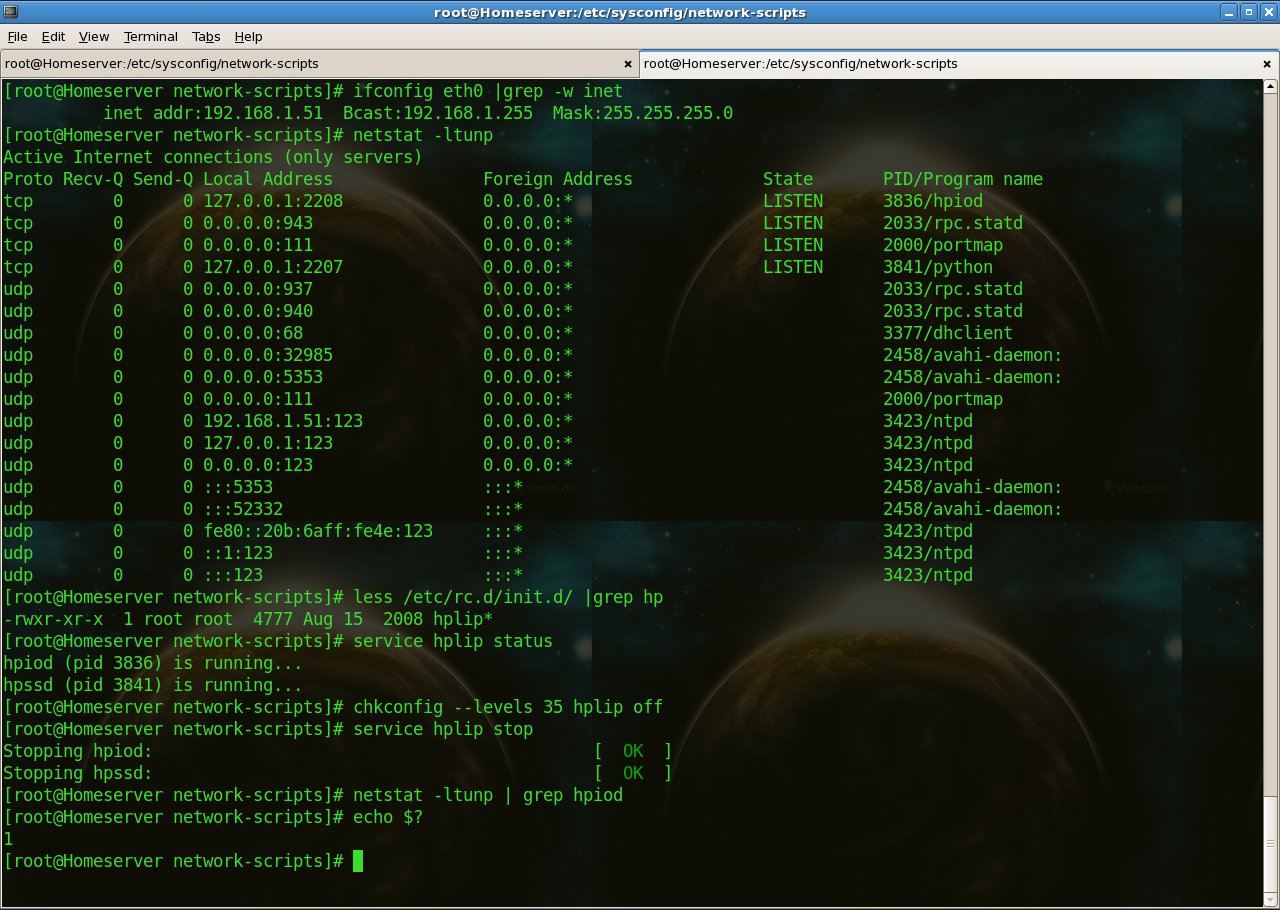Click local address 'fe80::20b:6aff:fe4e:123'

(x=318, y=531)
